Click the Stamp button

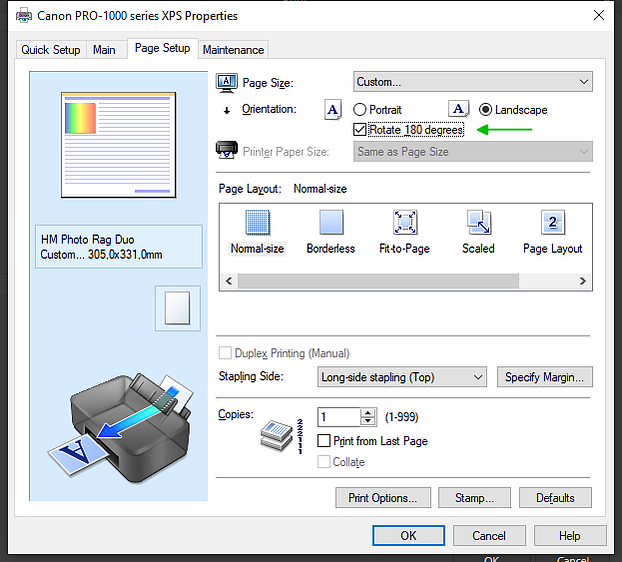(474, 498)
